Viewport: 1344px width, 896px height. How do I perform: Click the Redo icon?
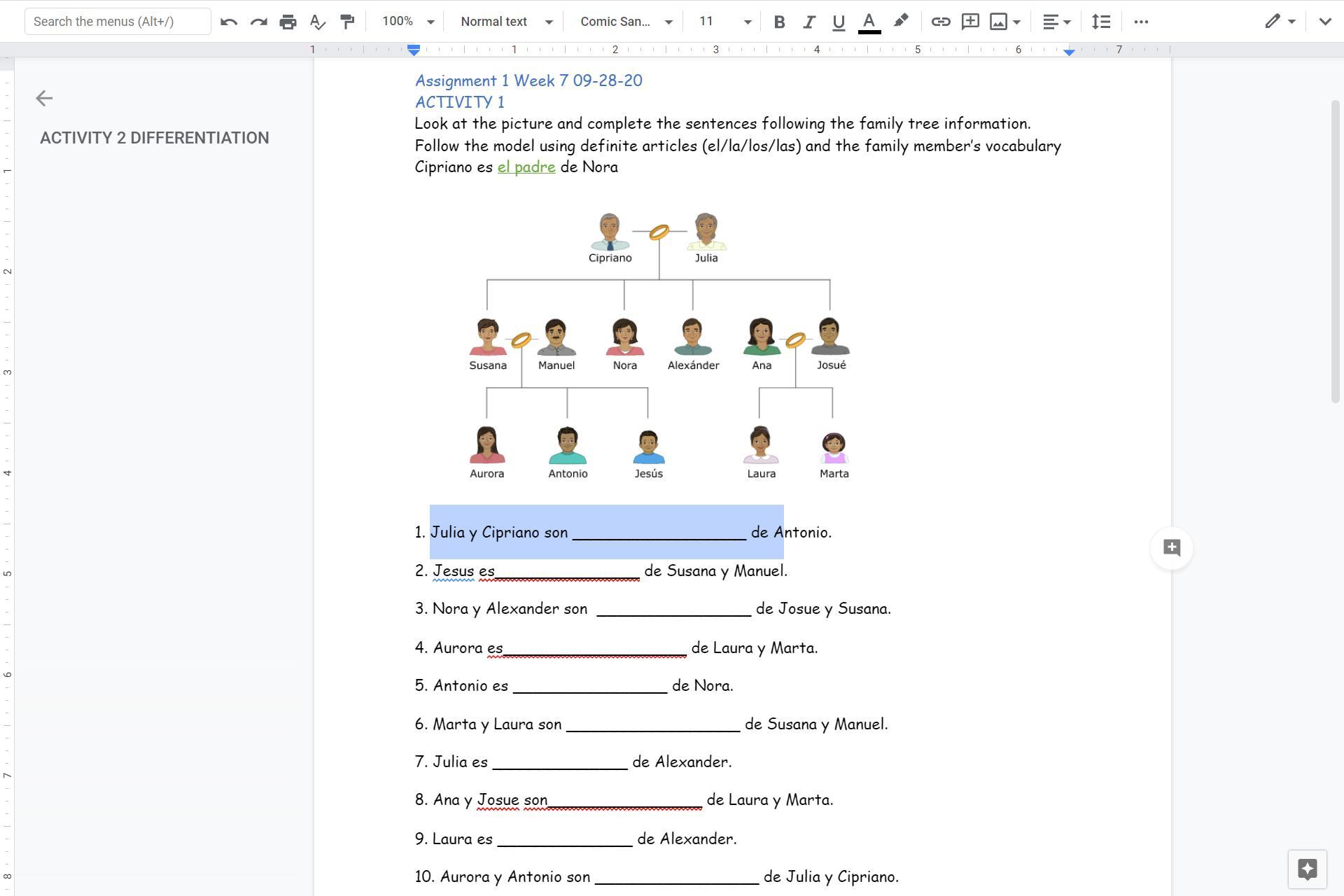pos(258,22)
